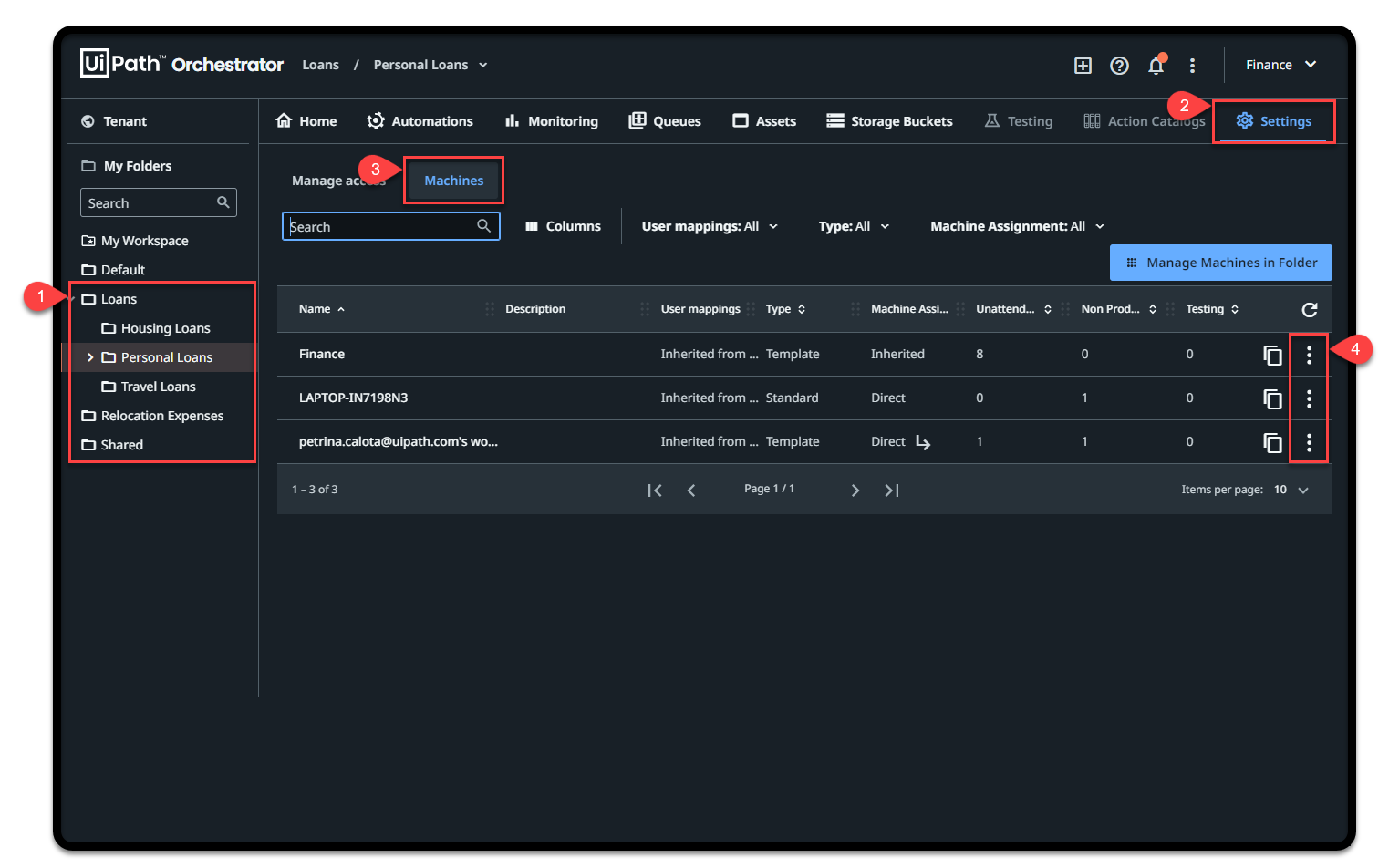Click the Tenant link in sidebar
This screenshot has width=1389, height=868.
(x=125, y=121)
